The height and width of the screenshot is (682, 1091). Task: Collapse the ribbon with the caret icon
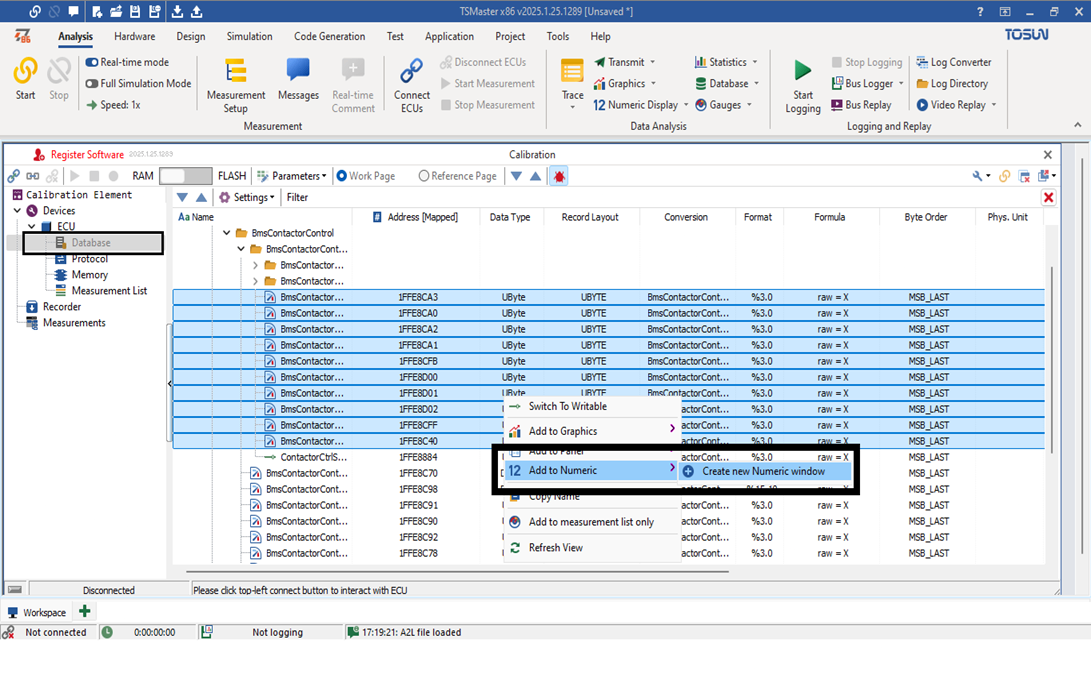click(1077, 125)
